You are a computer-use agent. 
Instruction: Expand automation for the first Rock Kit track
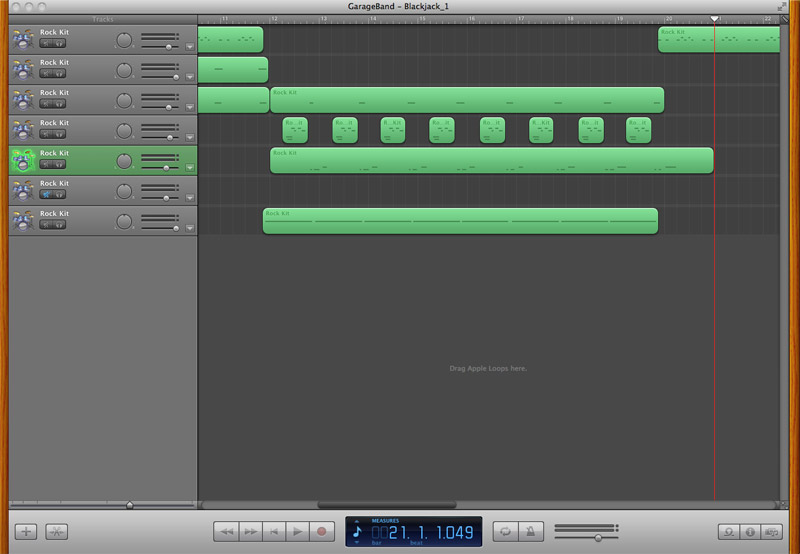coord(190,47)
